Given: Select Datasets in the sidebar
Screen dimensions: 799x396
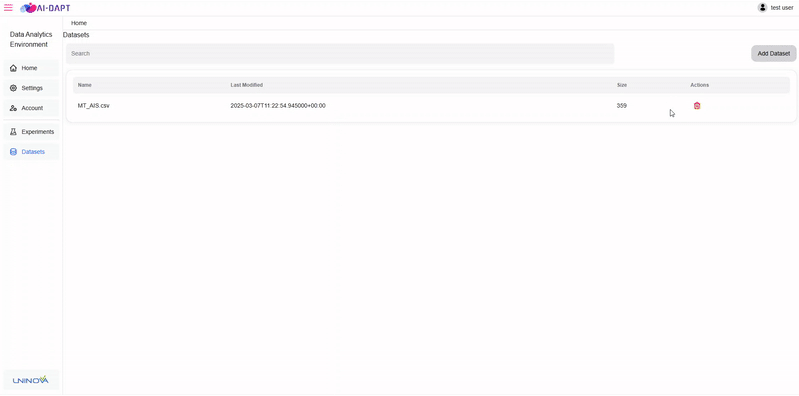Looking at the screenshot, I should [x=31, y=152].
